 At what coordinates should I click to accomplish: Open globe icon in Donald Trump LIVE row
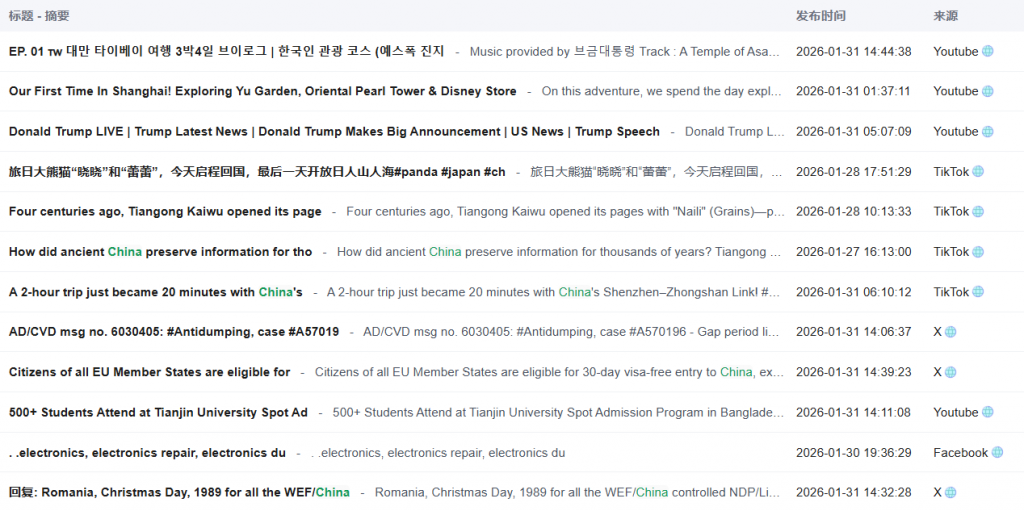pos(988,131)
